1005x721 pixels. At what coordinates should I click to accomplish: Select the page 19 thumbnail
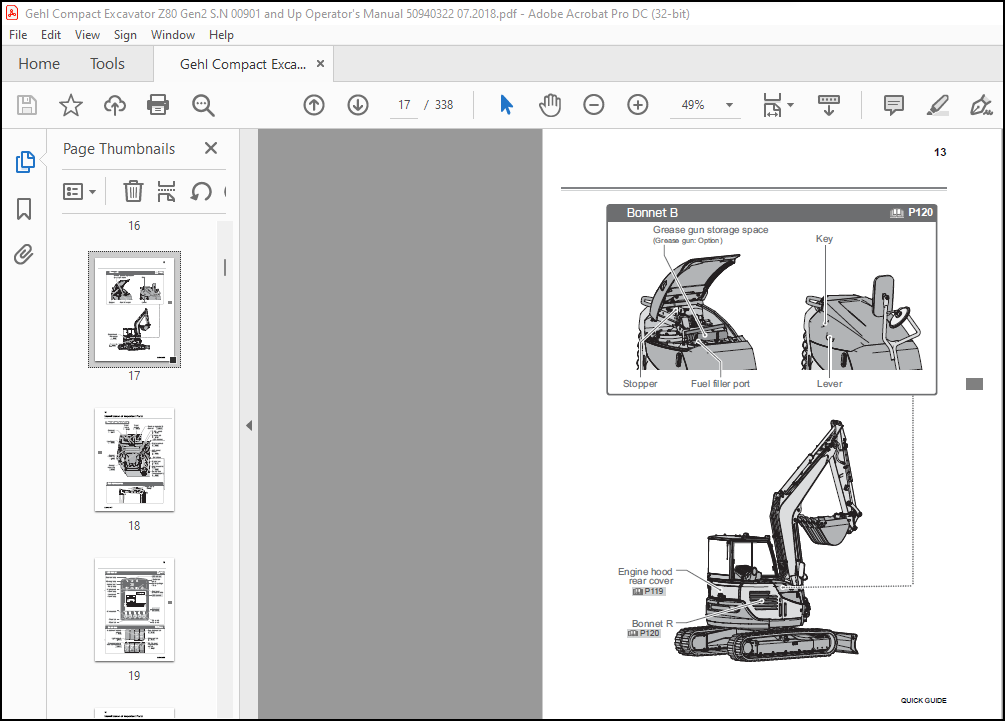[134, 609]
